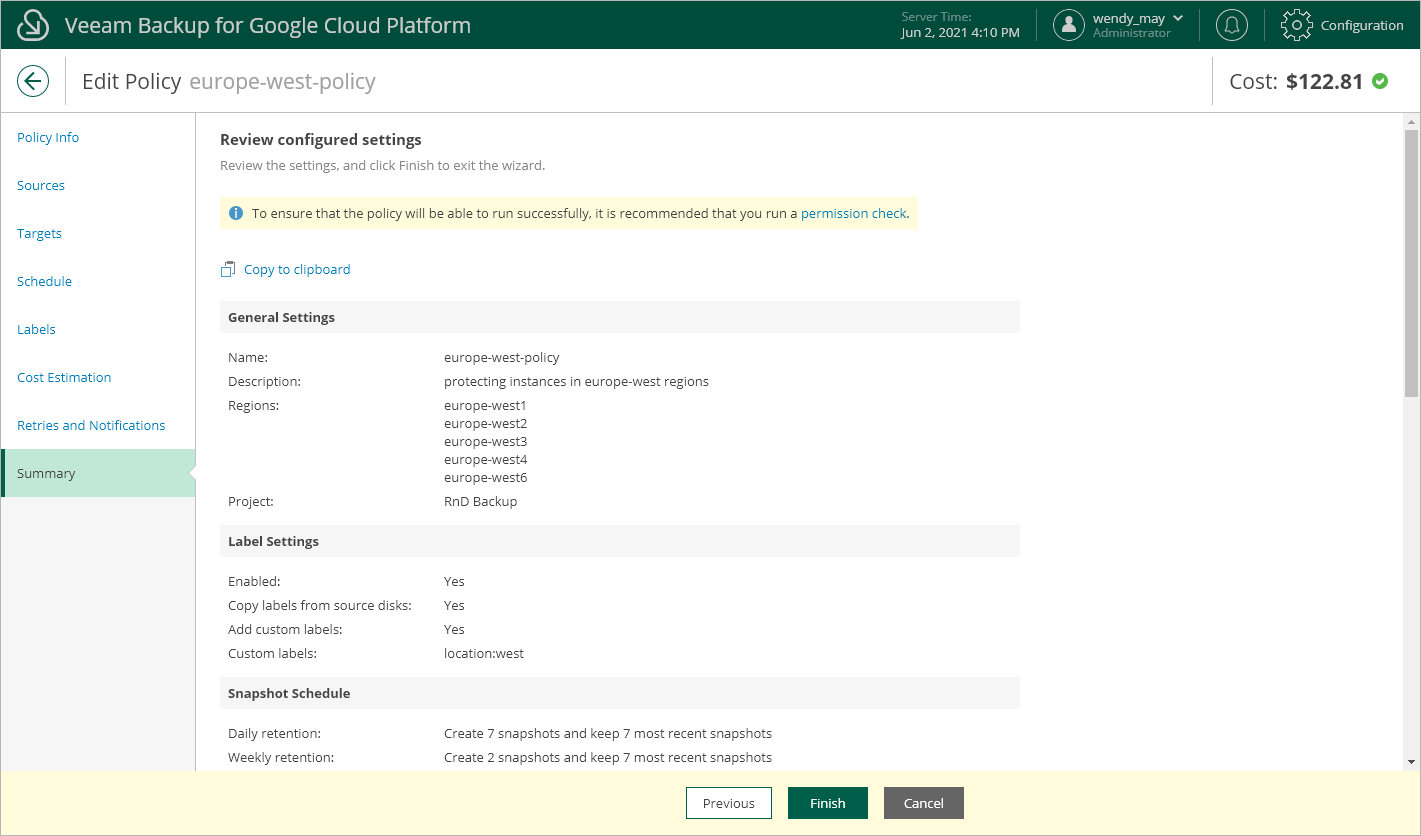Click the Edit Policy title
Viewport: 1421px width, 836px height.
point(131,81)
